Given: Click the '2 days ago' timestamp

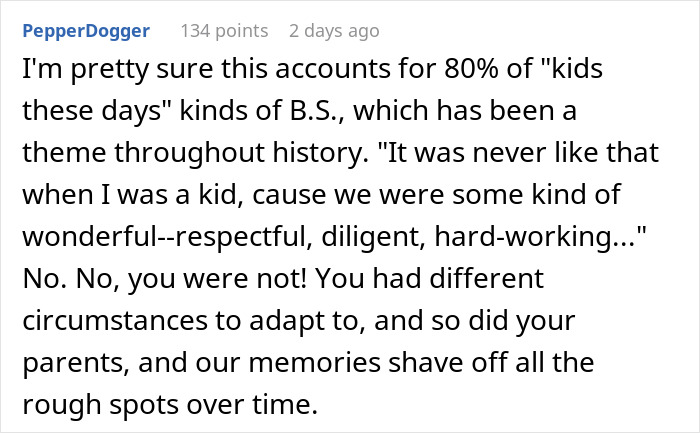Looking at the screenshot, I should coord(334,30).
